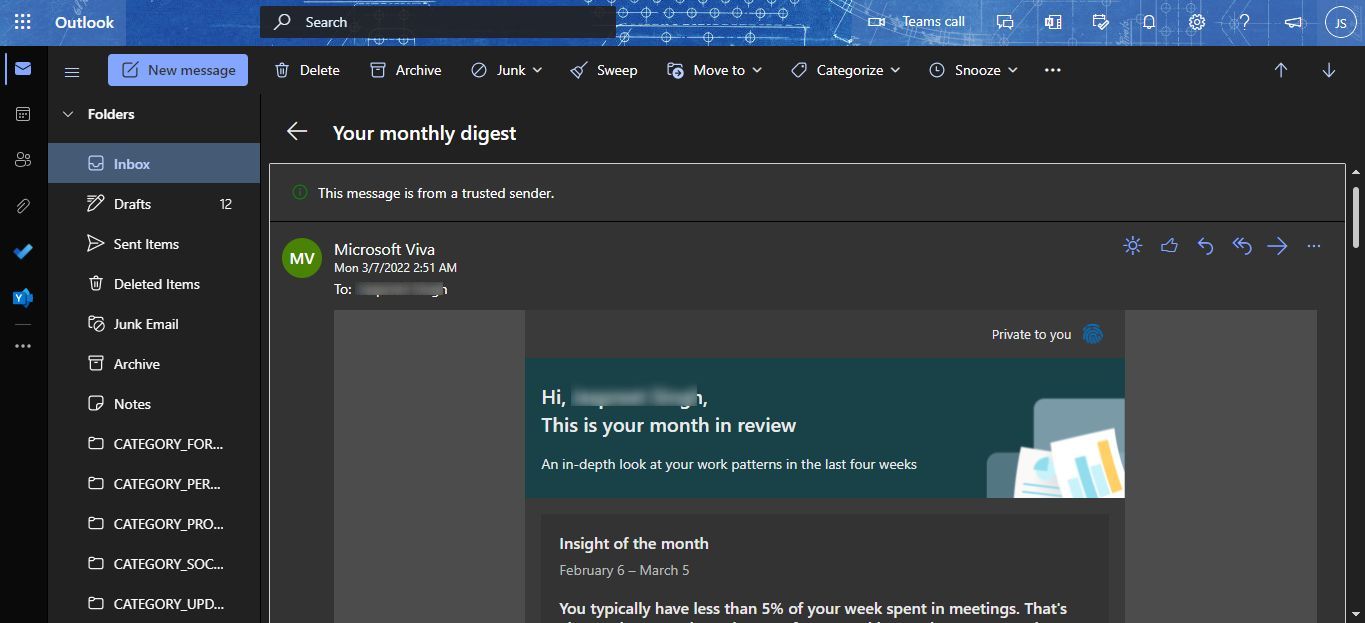Click the report chart illustration in the banner
The height and width of the screenshot is (623, 1365).
(1056, 450)
